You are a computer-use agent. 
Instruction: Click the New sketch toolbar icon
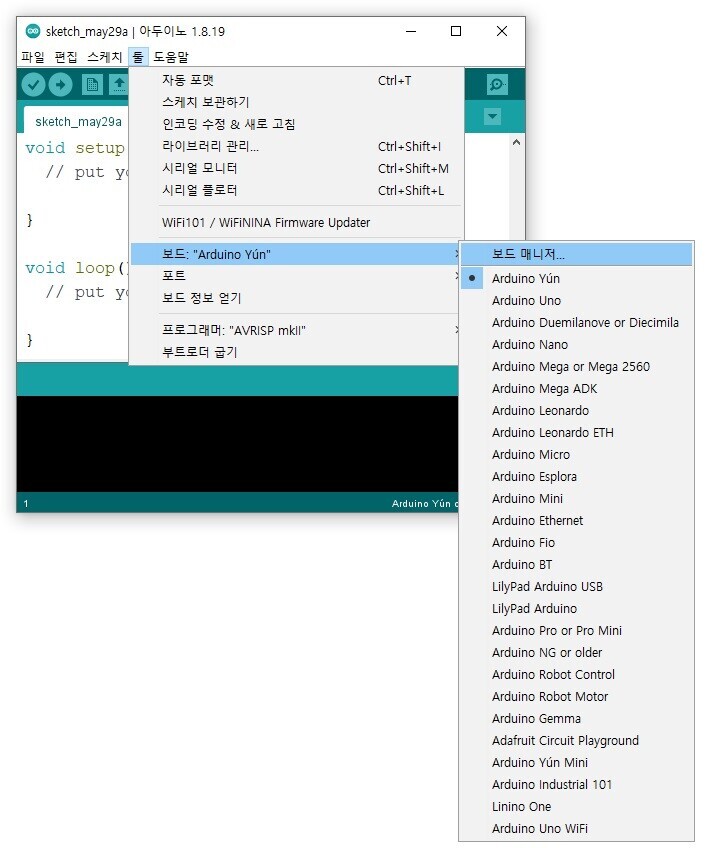92,84
